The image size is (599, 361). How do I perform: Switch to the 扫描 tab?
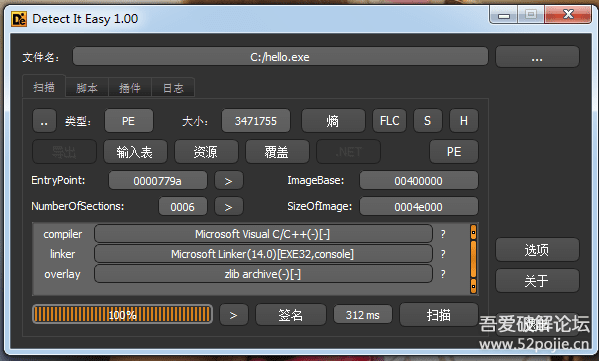44,87
